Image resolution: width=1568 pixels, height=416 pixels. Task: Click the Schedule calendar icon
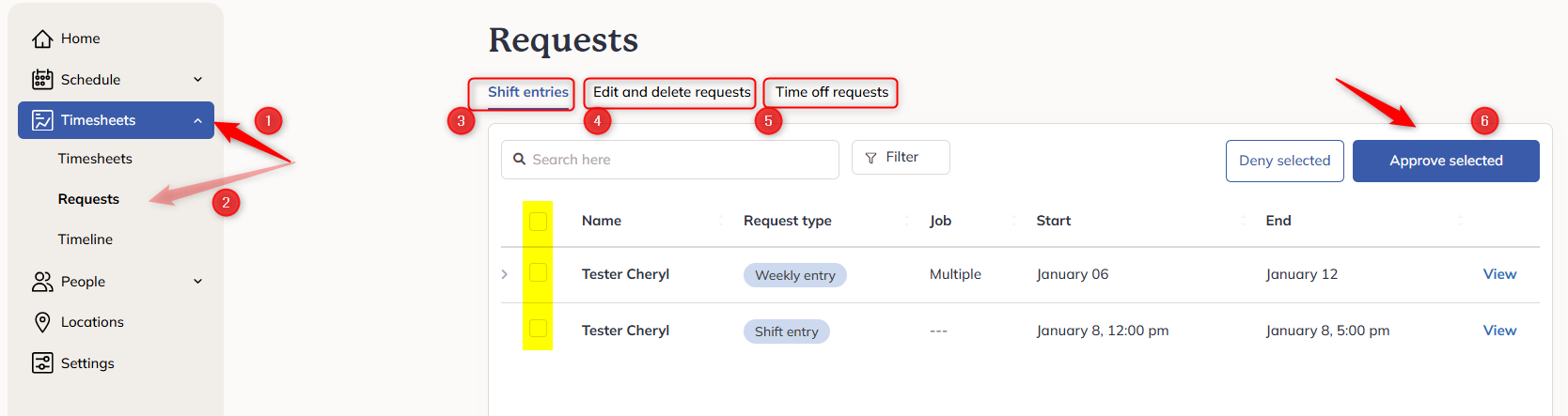(x=42, y=79)
